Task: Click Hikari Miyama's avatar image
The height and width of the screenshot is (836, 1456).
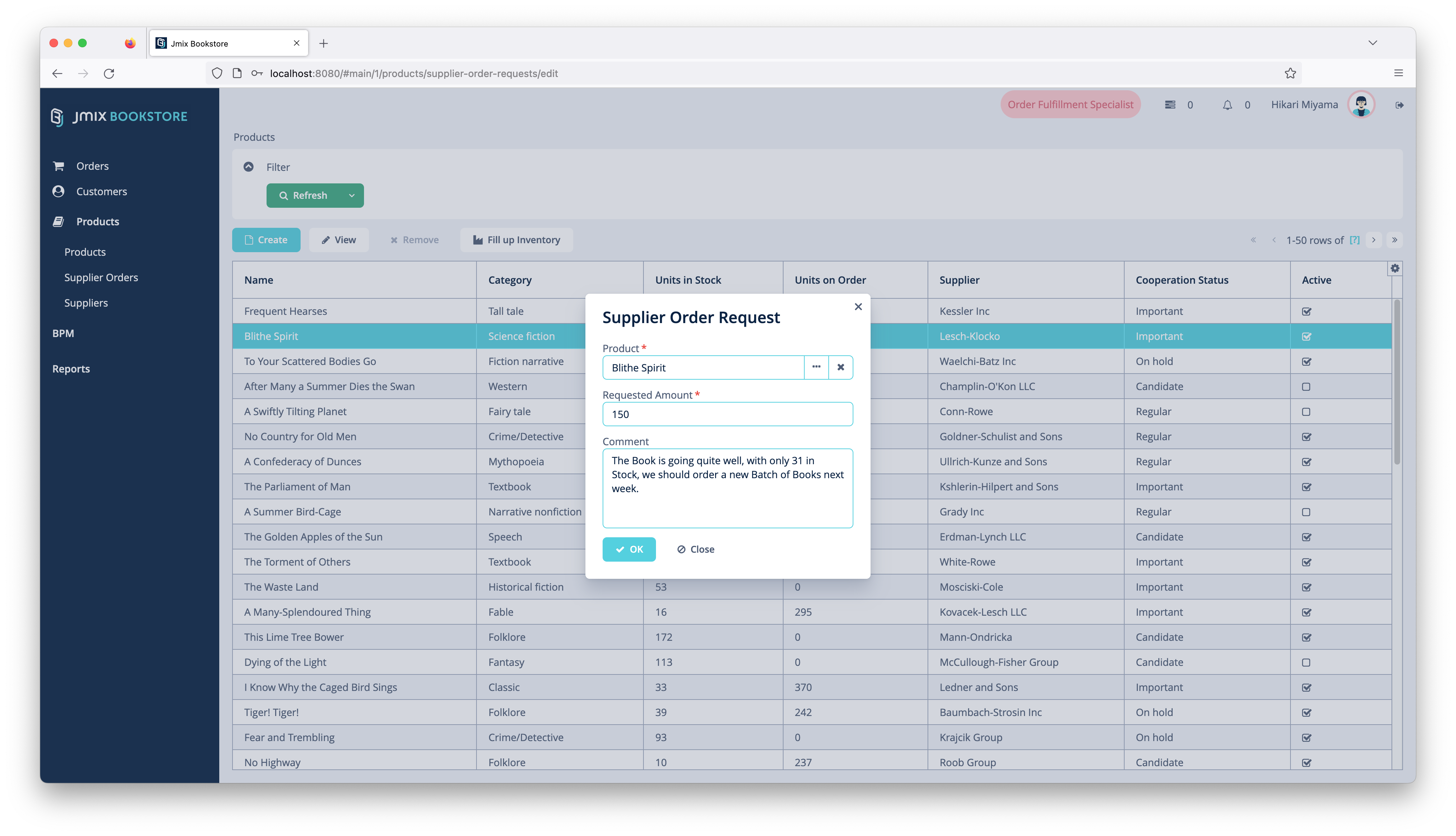Action: [x=1361, y=105]
